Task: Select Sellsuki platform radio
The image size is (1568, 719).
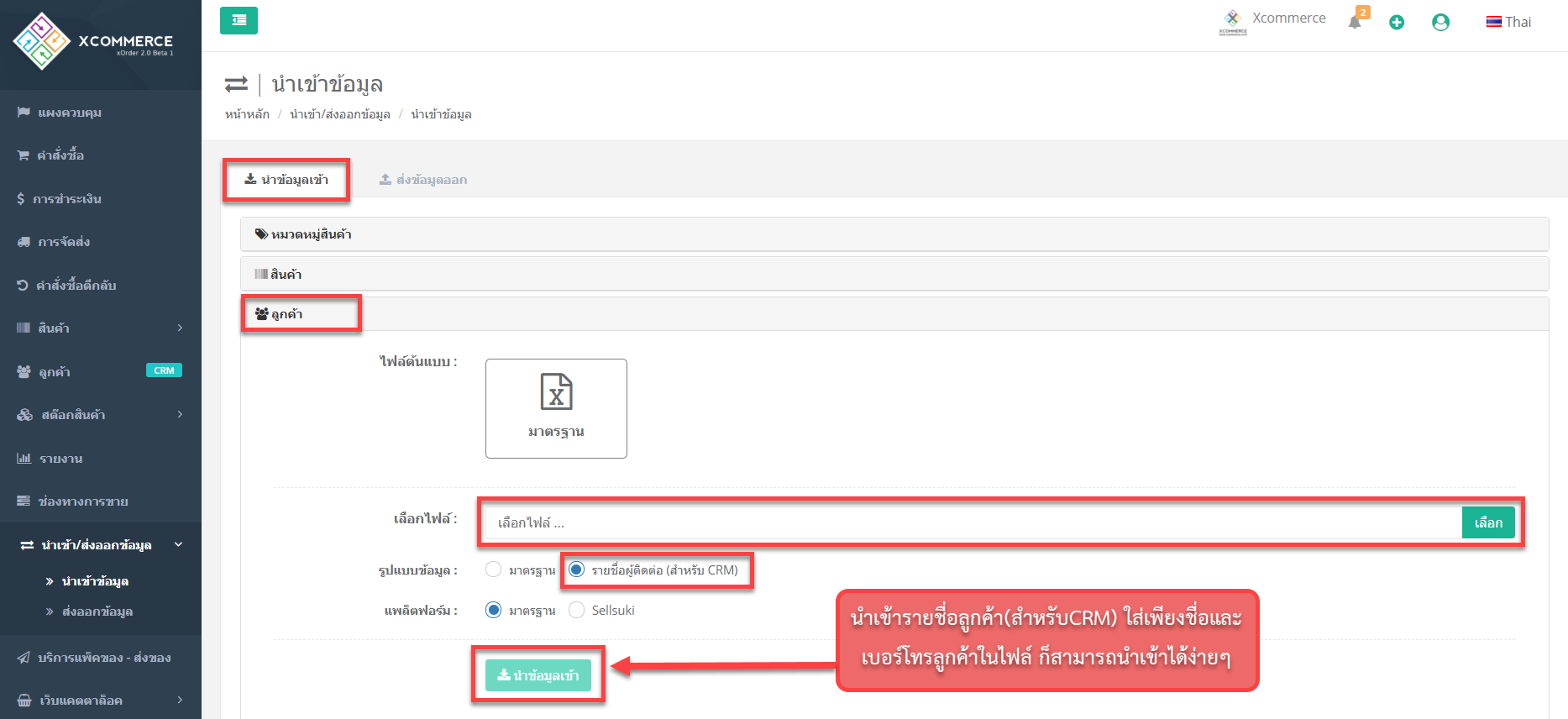Action: click(576, 610)
